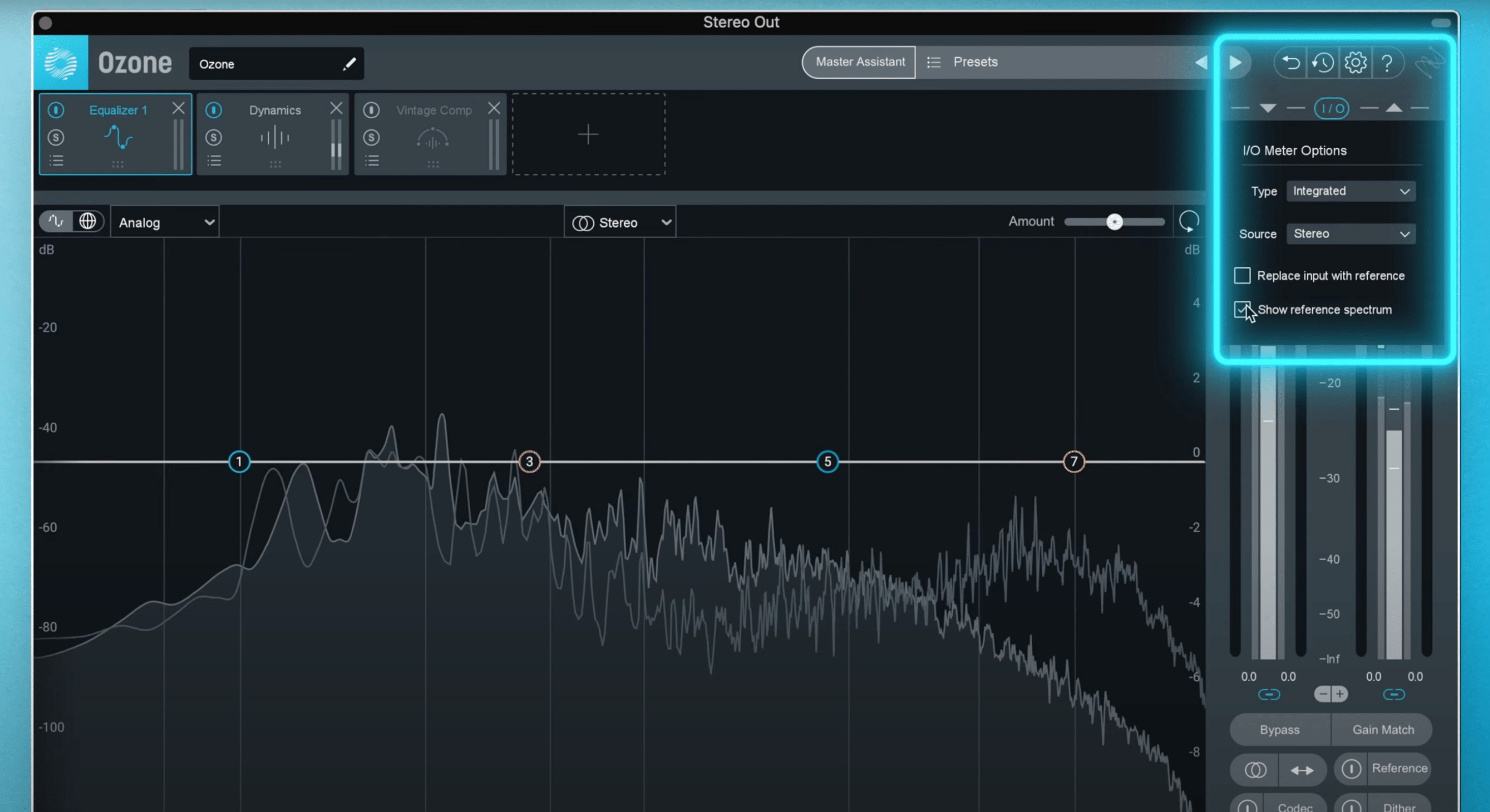Open Master Assistant
Screen dimensions: 1490x812
click(860, 62)
